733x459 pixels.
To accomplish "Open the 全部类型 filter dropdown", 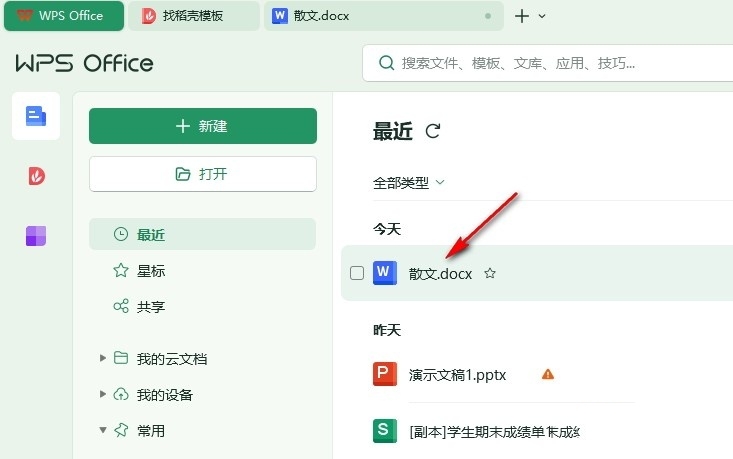I will 409,182.
